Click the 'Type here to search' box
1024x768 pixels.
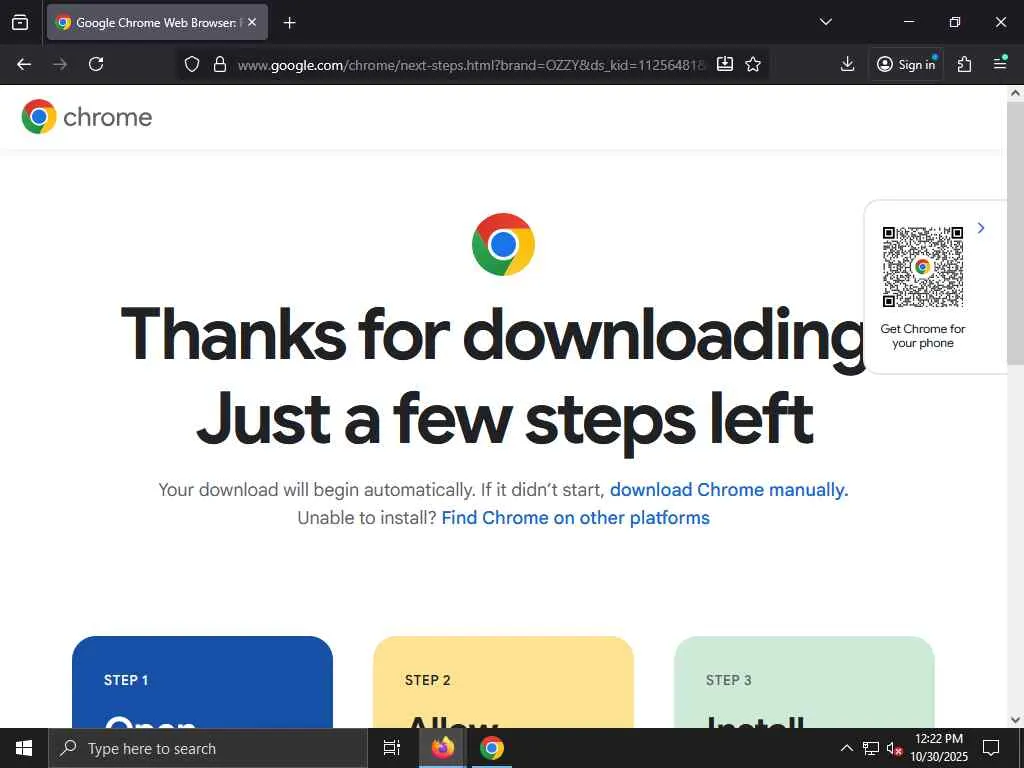[208, 748]
